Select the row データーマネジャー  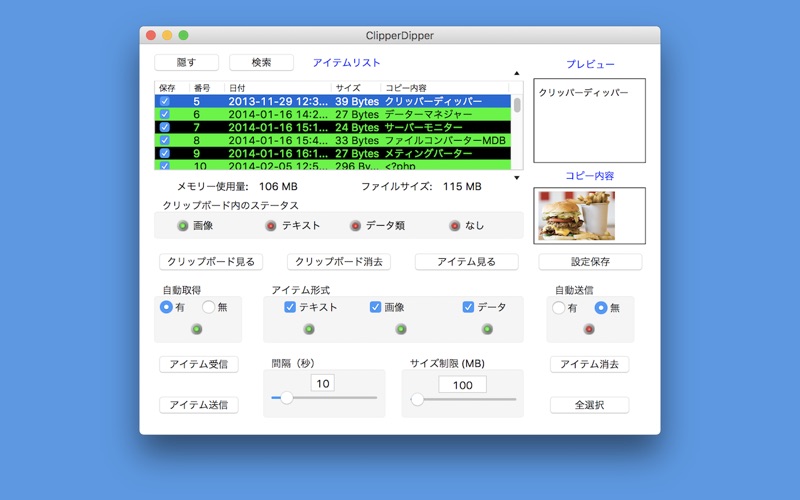[333, 114]
